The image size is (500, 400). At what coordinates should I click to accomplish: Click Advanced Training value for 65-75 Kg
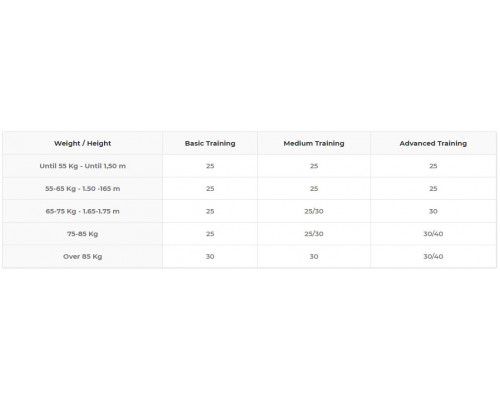point(433,211)
